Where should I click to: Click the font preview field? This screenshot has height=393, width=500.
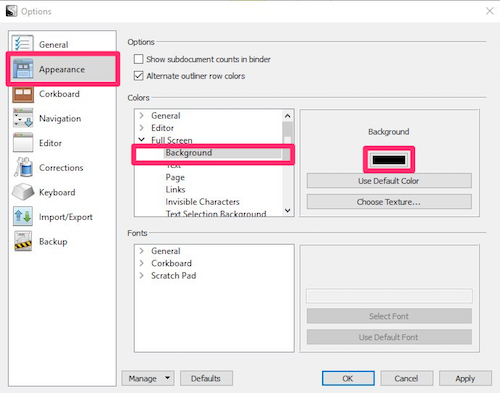click(x=389, y=296)
